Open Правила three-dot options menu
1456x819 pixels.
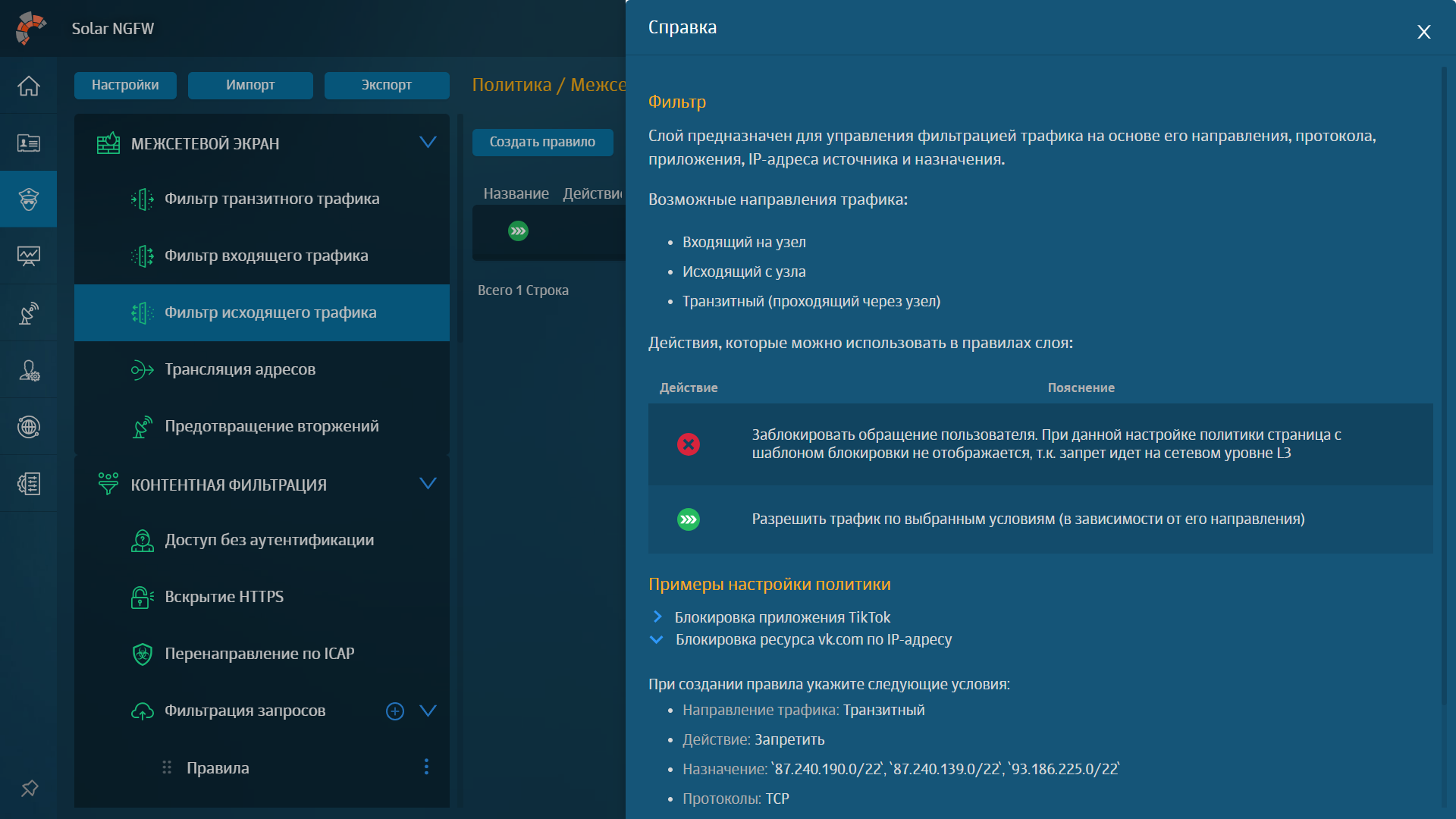point(426,767)
